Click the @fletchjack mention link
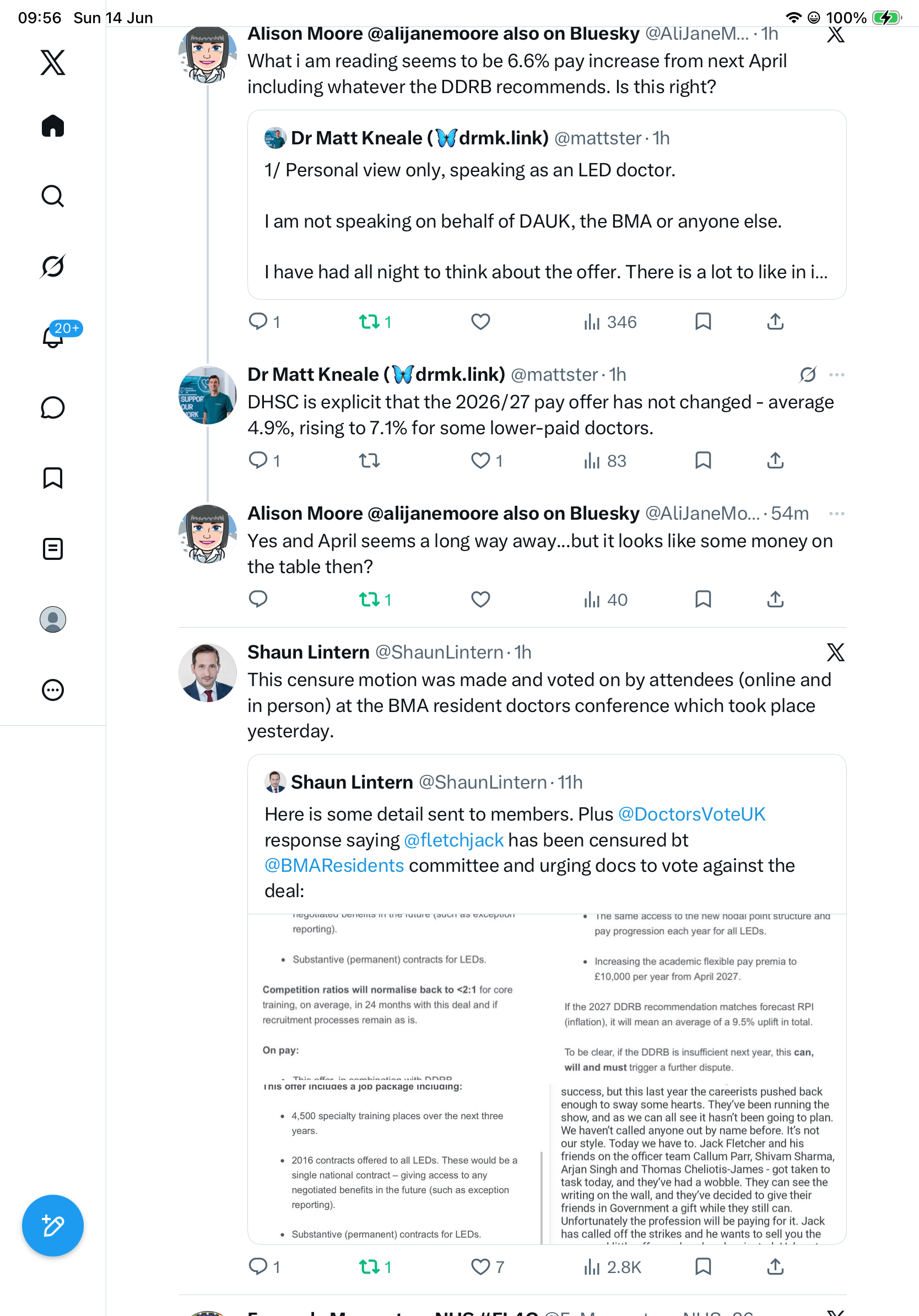 [454, 840]
